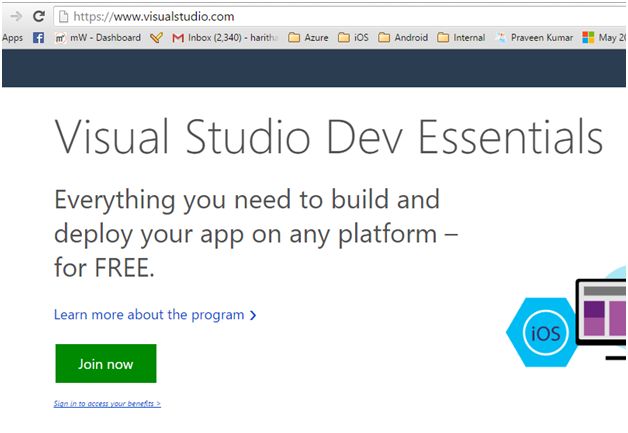Viewport: 628px width, 433px height.
Task: Click the browser forward arrow
Action: click(16, 16)
